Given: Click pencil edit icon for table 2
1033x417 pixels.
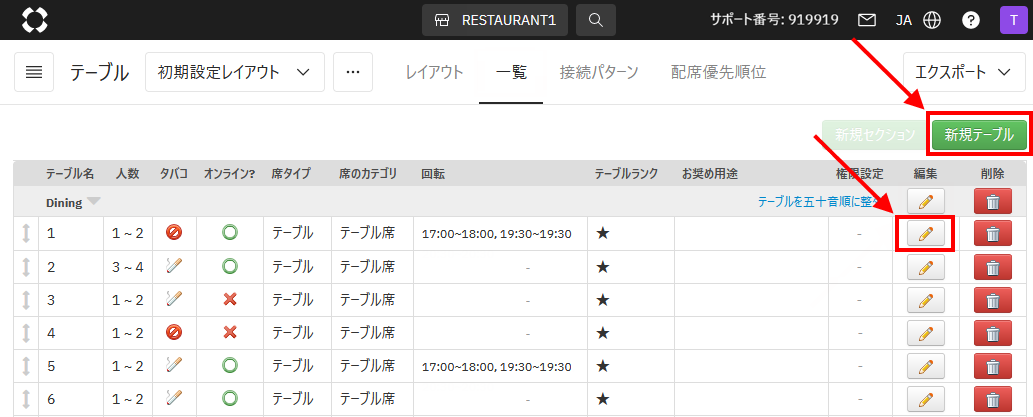Looking at the screenshot, I should [x=925, y=267].
